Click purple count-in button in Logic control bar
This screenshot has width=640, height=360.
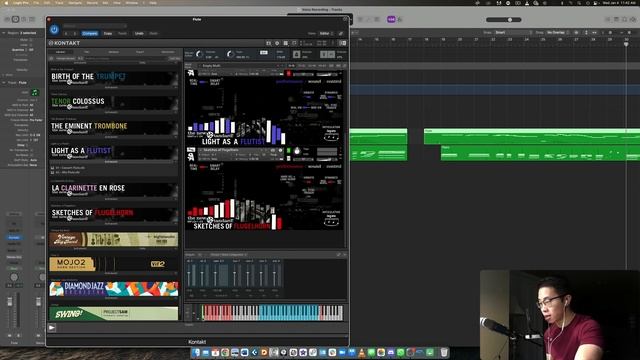click(391, 19)
